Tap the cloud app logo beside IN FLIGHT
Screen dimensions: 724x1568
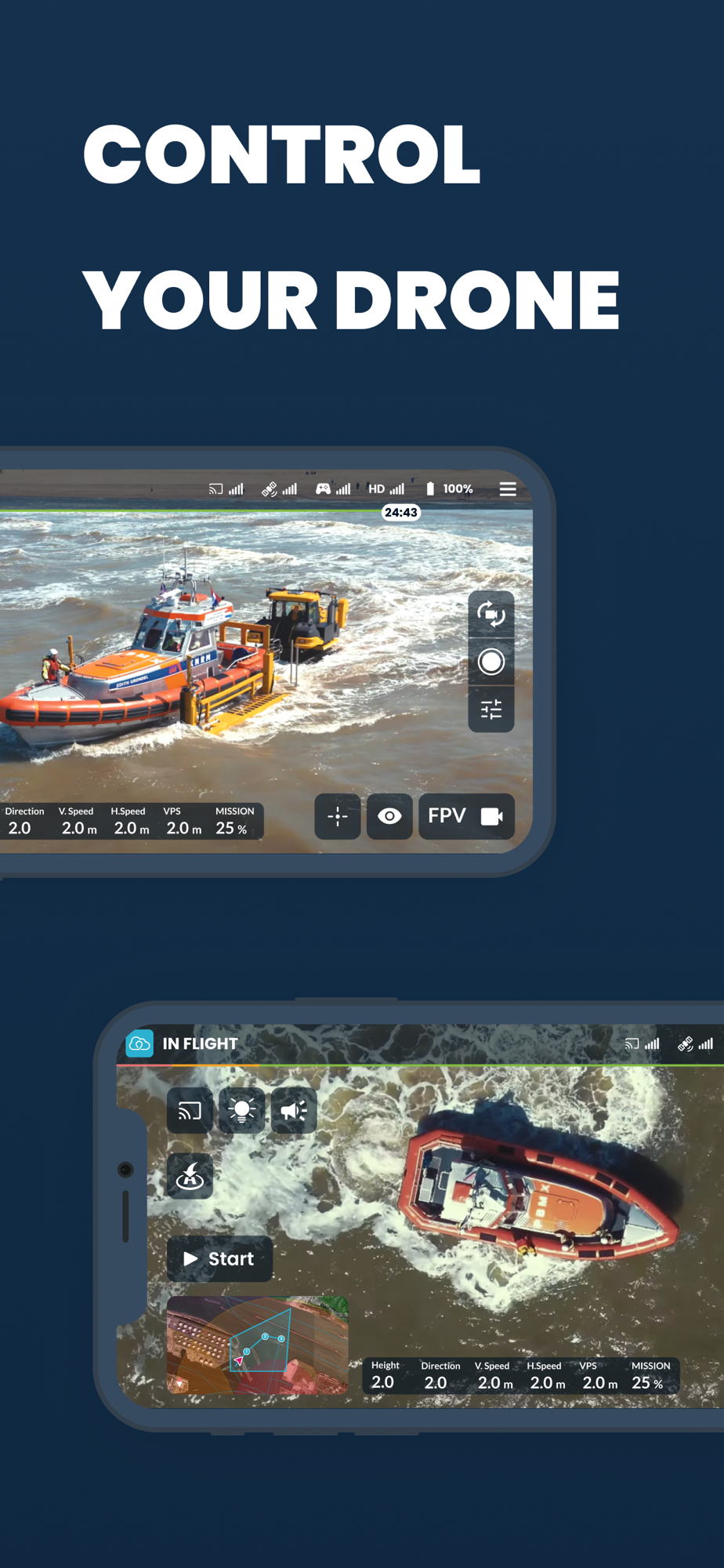139,1044
